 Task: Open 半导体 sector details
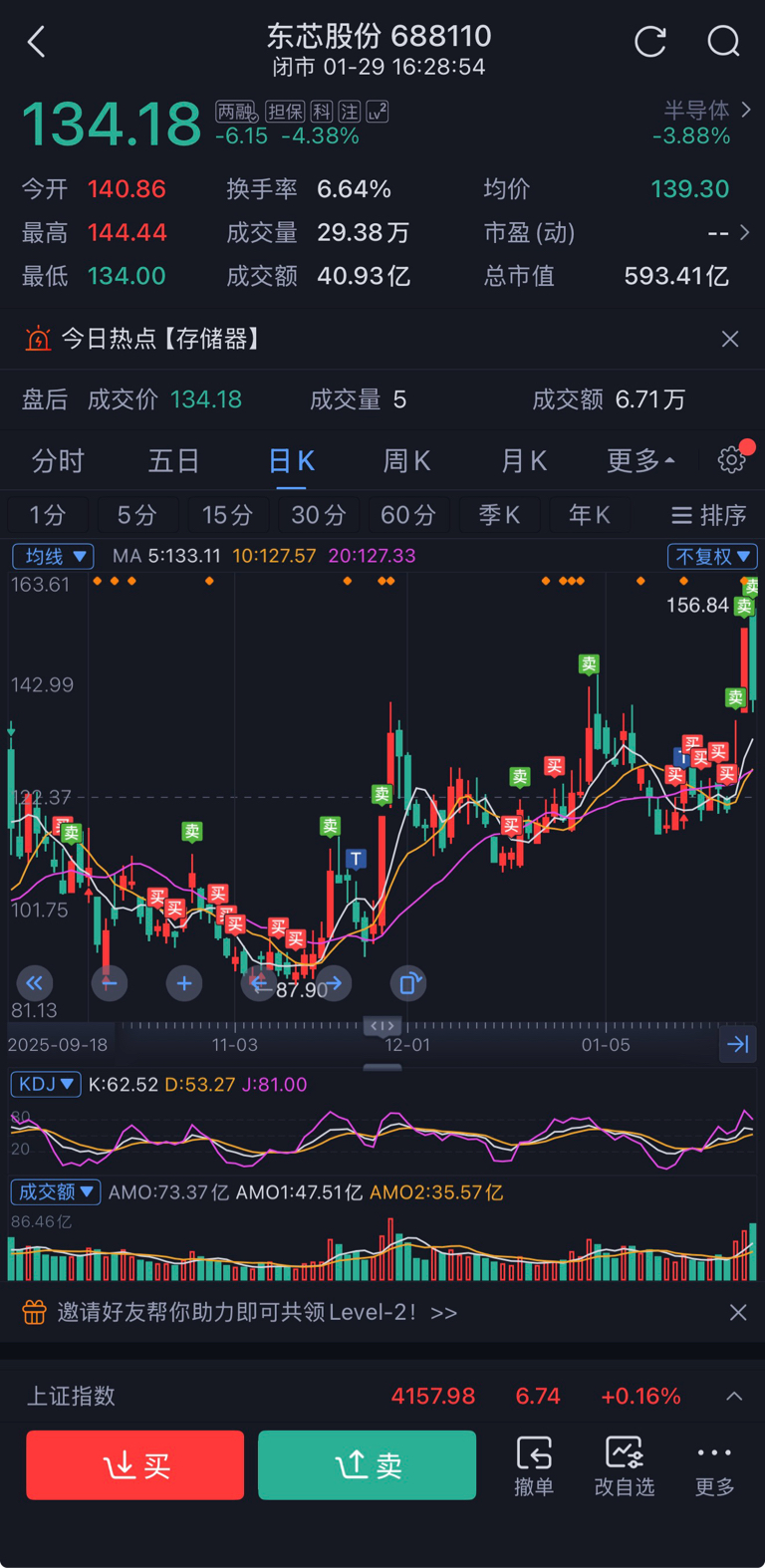coord(707,110)
